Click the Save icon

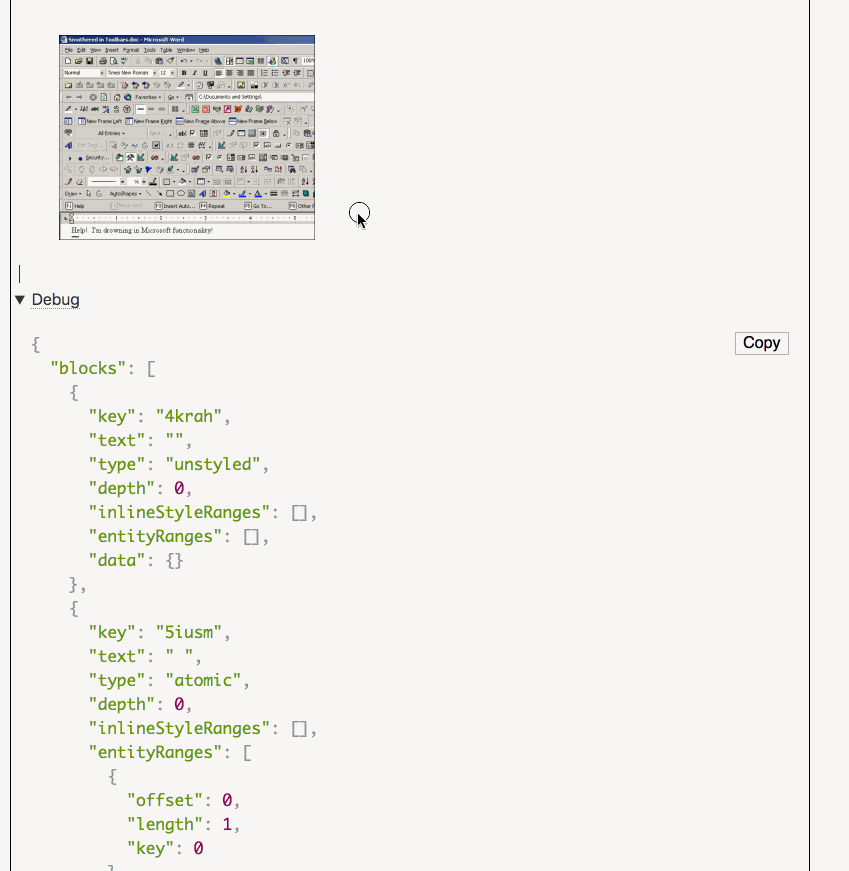88,60
